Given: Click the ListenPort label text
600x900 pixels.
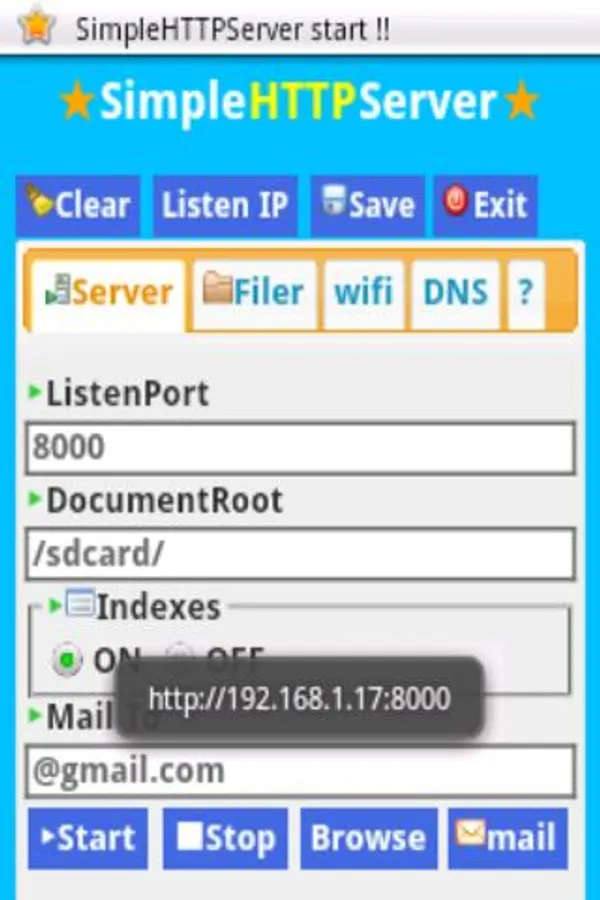Looking at the screenshot, I should [127, 394].
